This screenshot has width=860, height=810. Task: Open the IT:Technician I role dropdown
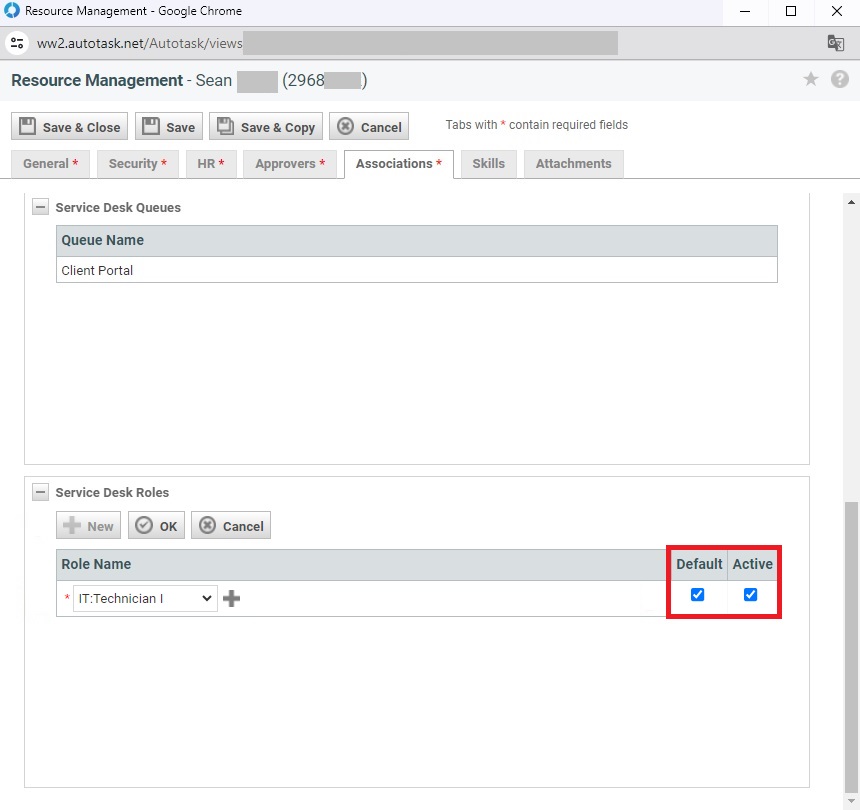pos(145,599)
